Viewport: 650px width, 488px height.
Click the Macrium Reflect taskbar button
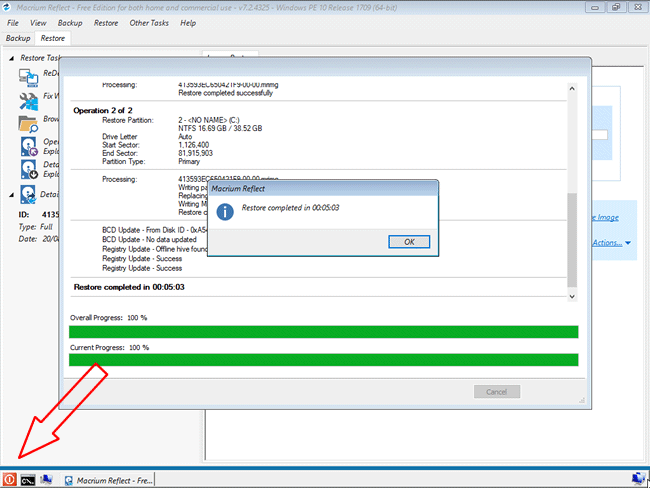(109, 480)
